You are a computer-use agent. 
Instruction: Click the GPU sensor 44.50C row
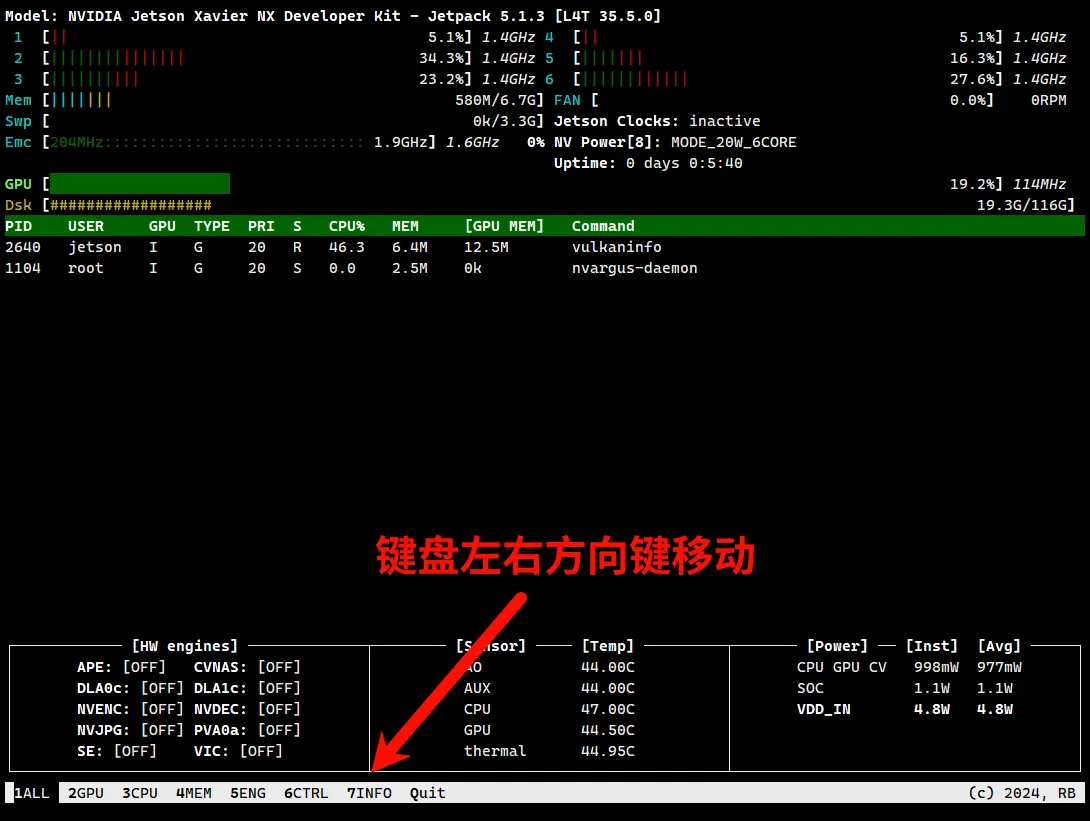pyautogui.click(x=549, y=730)
